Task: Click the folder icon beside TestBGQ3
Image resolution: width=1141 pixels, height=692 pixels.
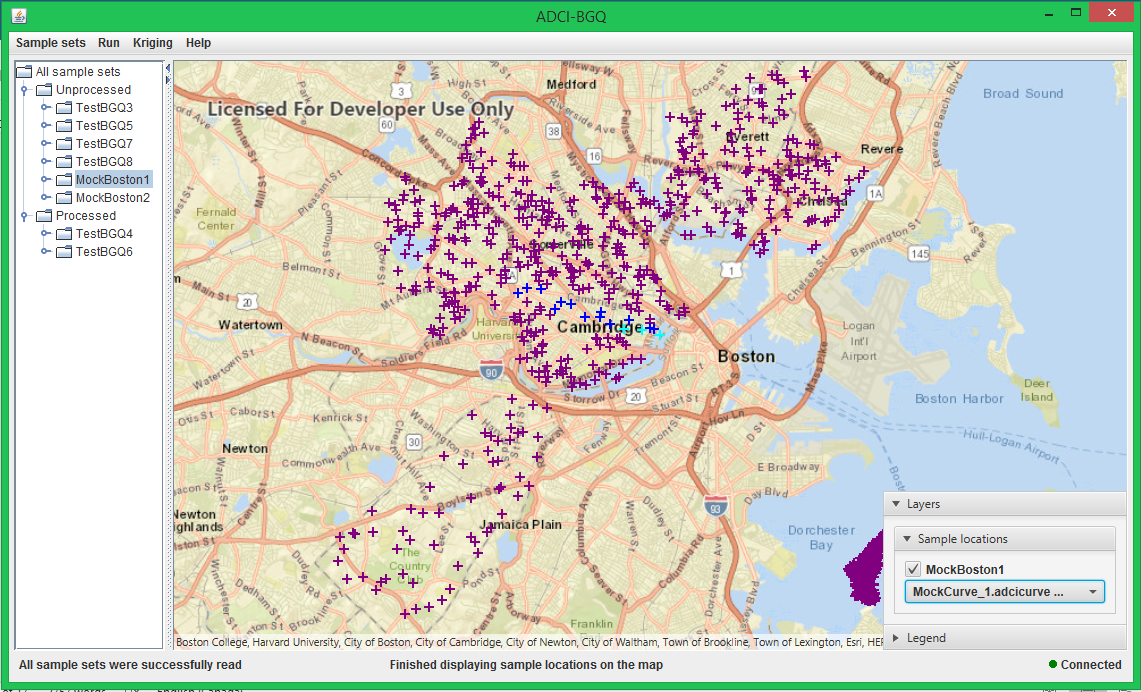Action: pos(64,108)
